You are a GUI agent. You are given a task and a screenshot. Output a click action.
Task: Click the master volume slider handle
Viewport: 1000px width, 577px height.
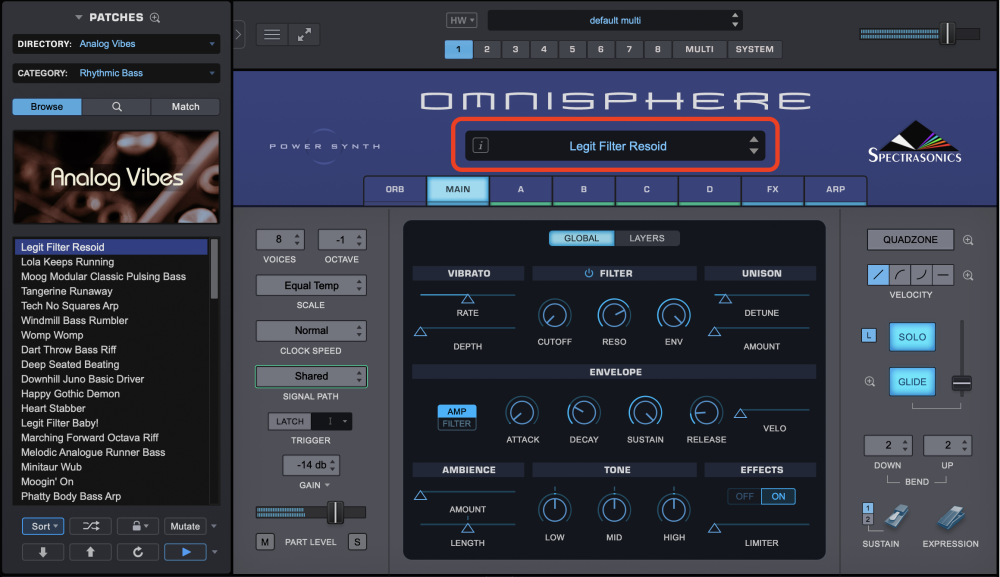coord(948,33)
